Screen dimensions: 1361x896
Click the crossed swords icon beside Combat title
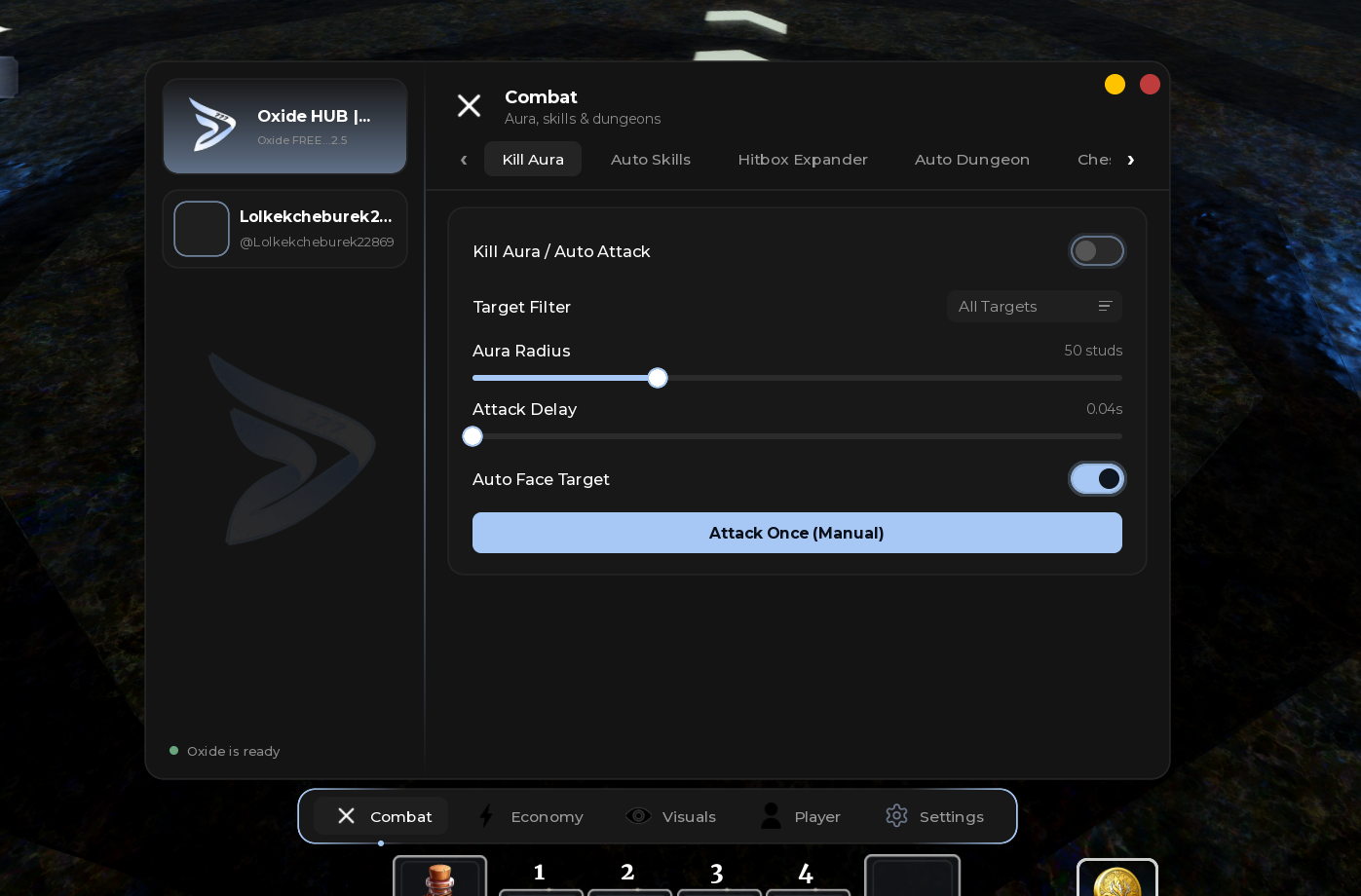pyautogui.click(x=469, y=106)
